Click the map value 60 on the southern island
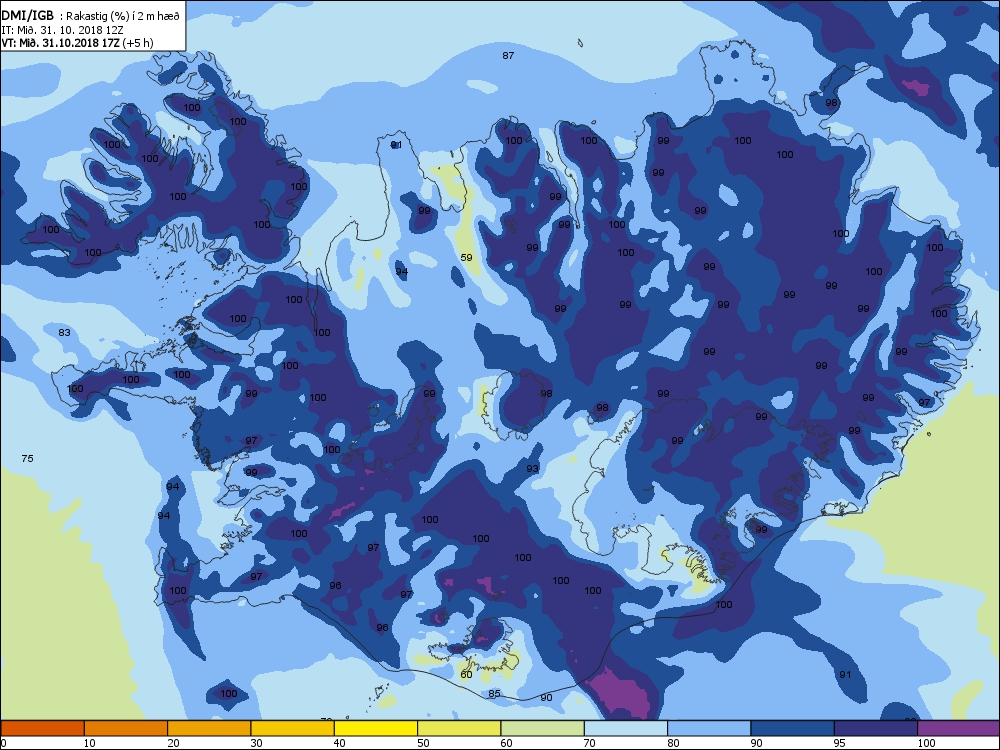Screen dimensions: 1000x750 (466, 675)
